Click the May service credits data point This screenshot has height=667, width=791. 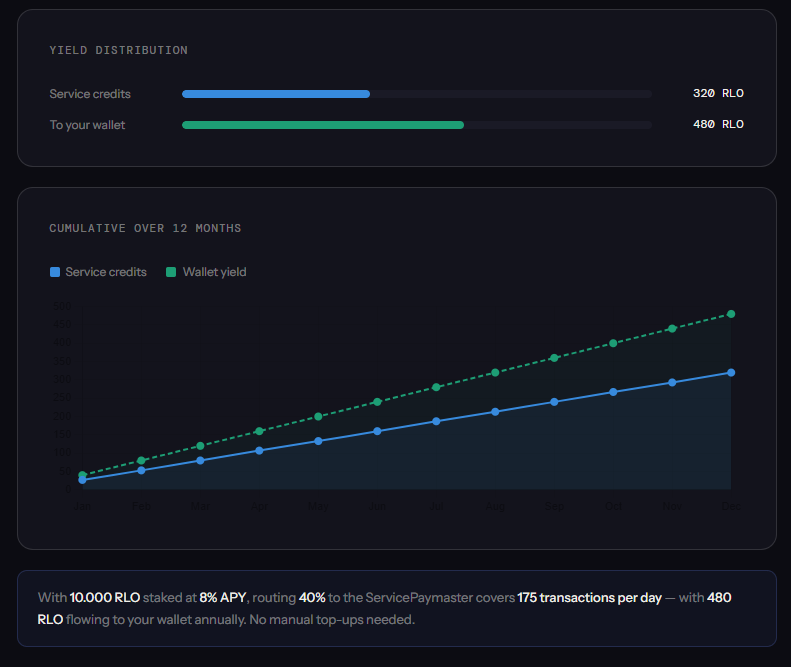[318, 441]
